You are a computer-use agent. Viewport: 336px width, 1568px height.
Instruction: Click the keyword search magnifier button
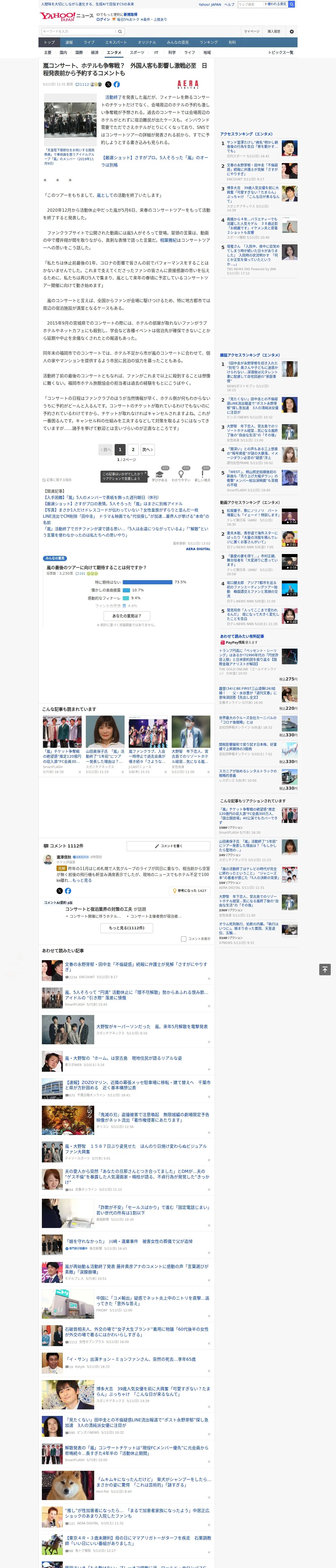(x=120, y=32)
